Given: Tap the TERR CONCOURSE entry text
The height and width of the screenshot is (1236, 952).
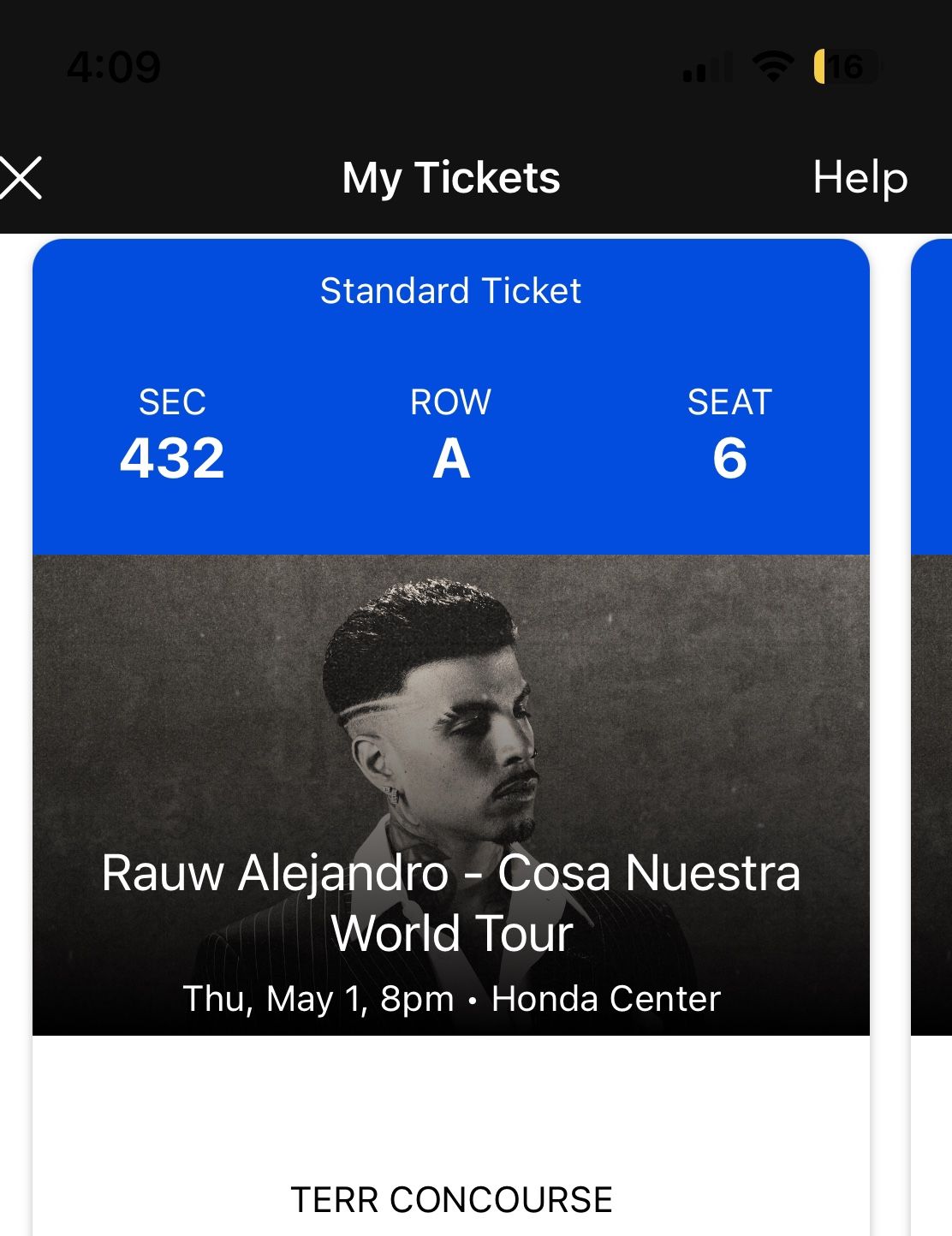Looking at the screenshot, I should point(451,1199).
